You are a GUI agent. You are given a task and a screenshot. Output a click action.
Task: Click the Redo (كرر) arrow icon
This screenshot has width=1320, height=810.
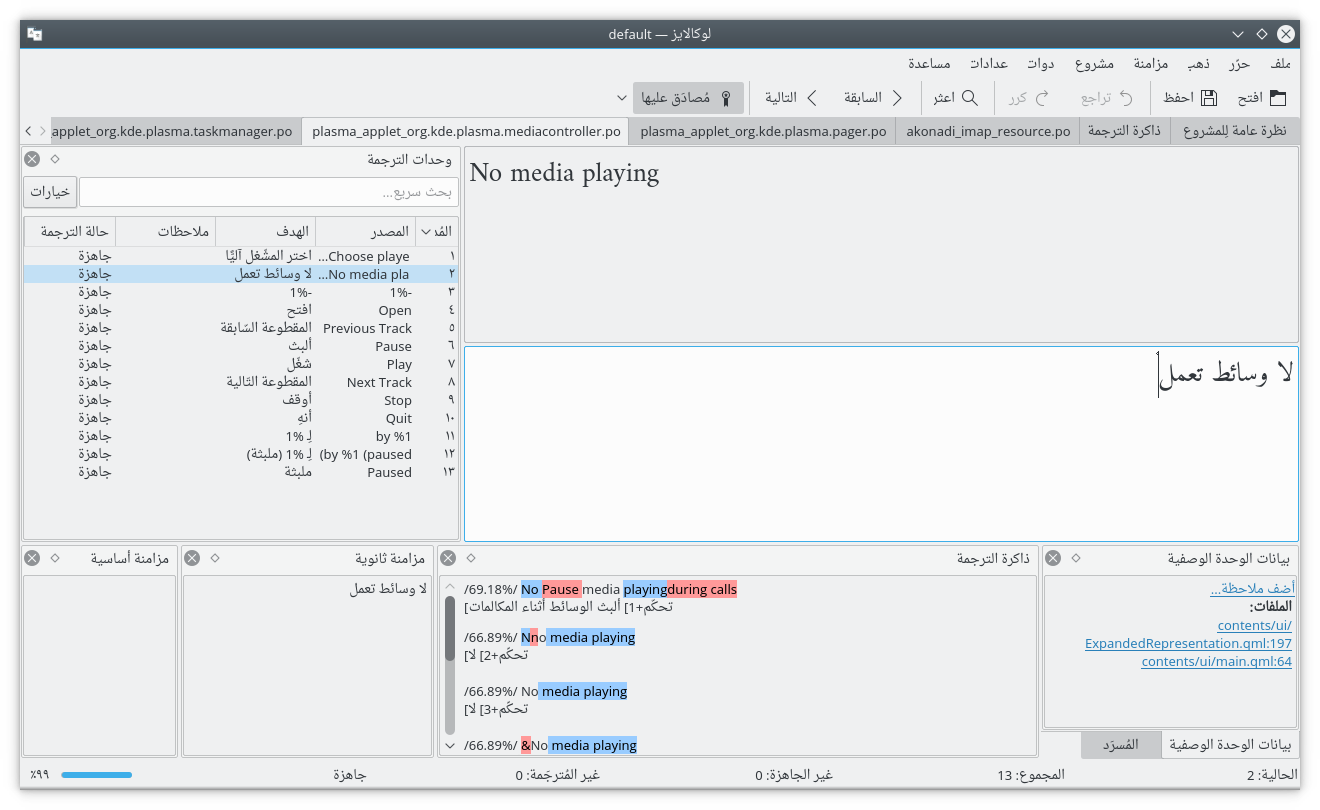1042,98
